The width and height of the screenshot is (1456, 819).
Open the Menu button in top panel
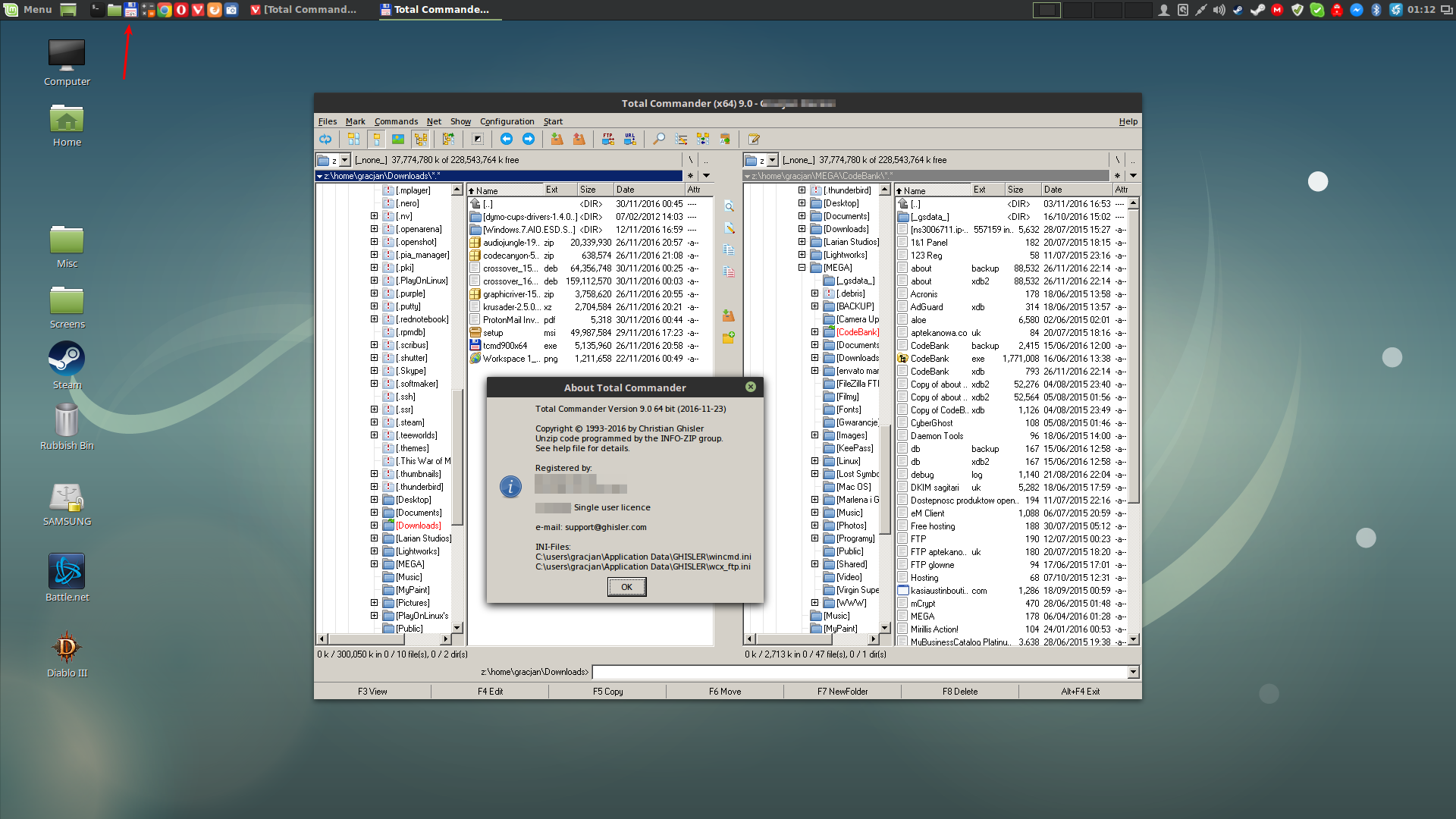pos(29,10)
